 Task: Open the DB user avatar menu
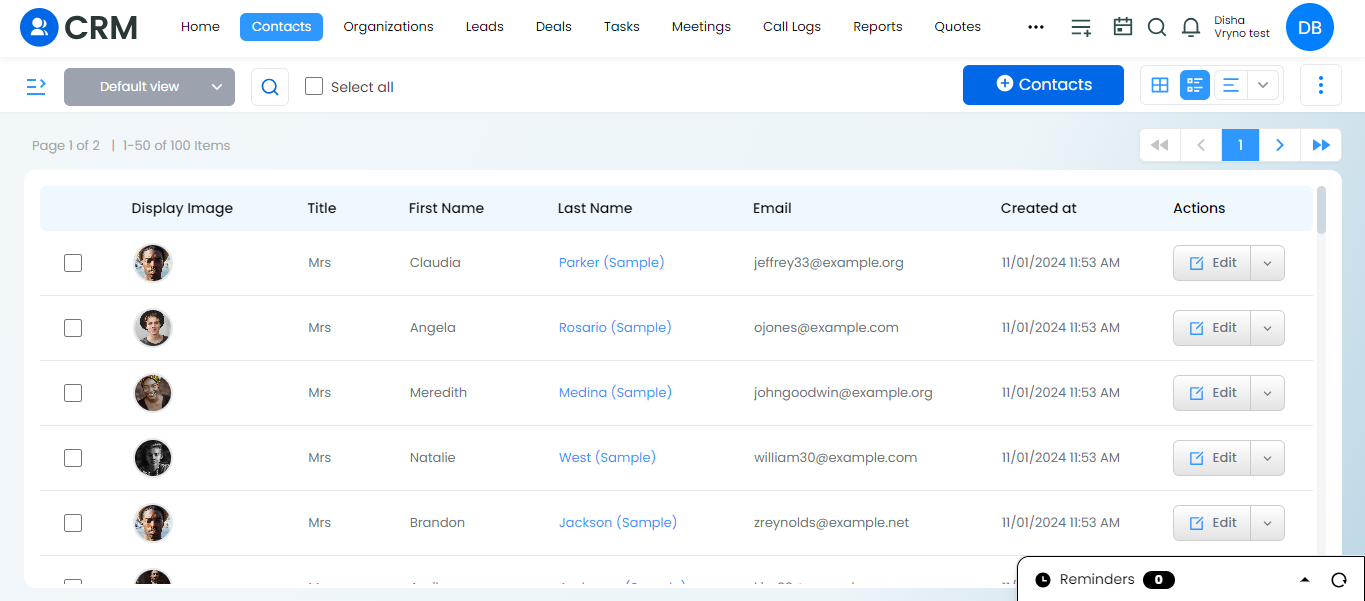coord(1310,27)
